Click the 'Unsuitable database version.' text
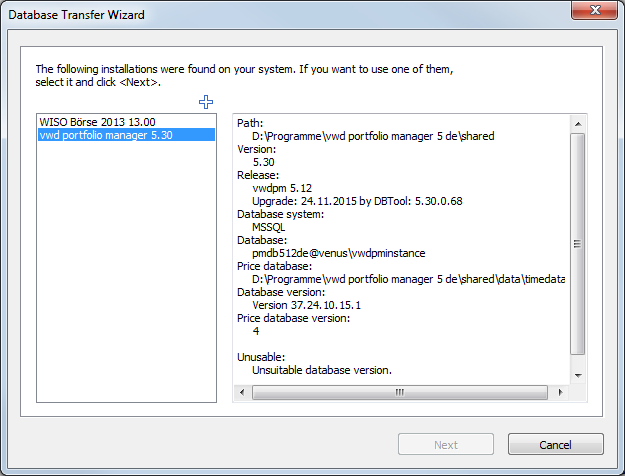This screenshot has height=476, width=625. click(x=322, y=369)
